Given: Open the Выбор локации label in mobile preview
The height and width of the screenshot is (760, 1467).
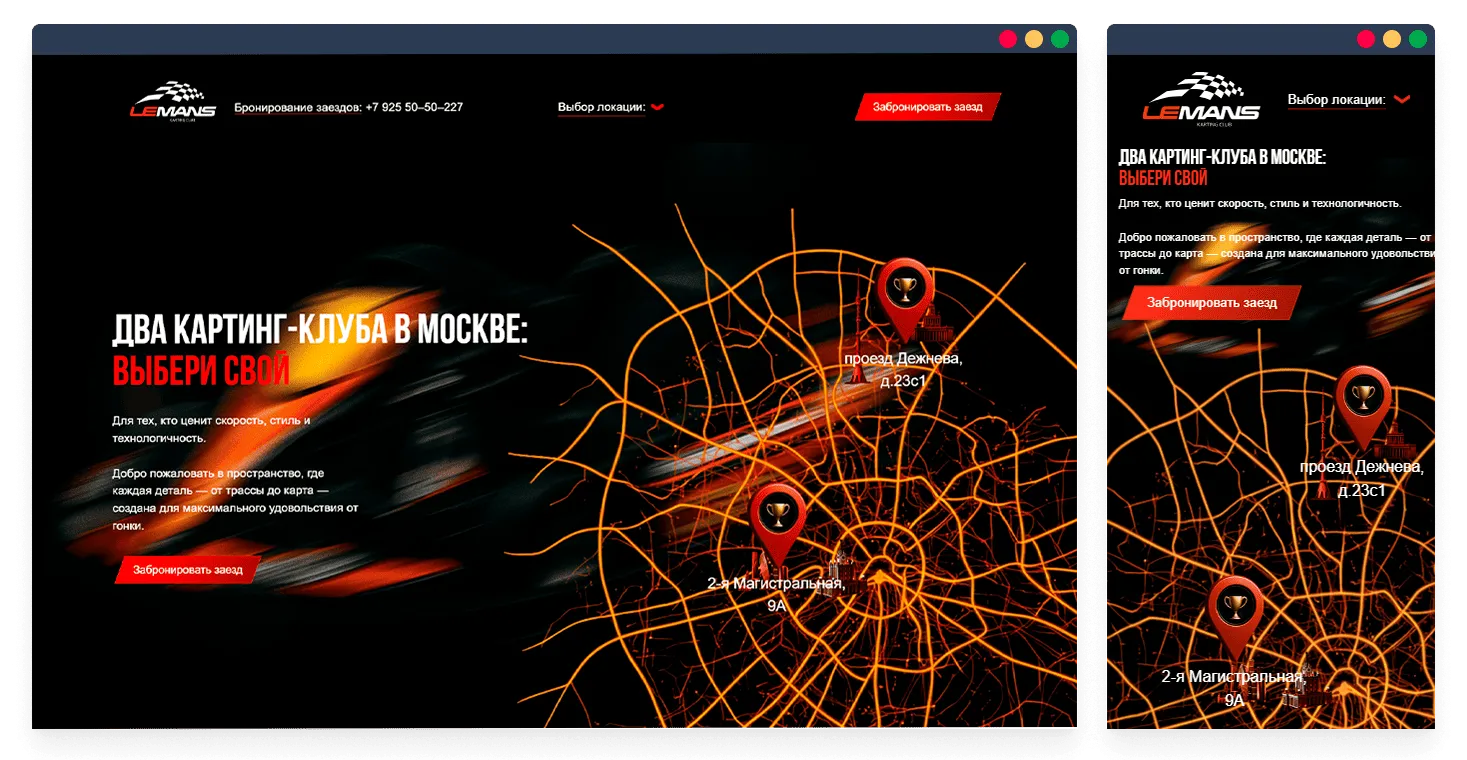Looking at the screenshot, I should (1335, 100).
